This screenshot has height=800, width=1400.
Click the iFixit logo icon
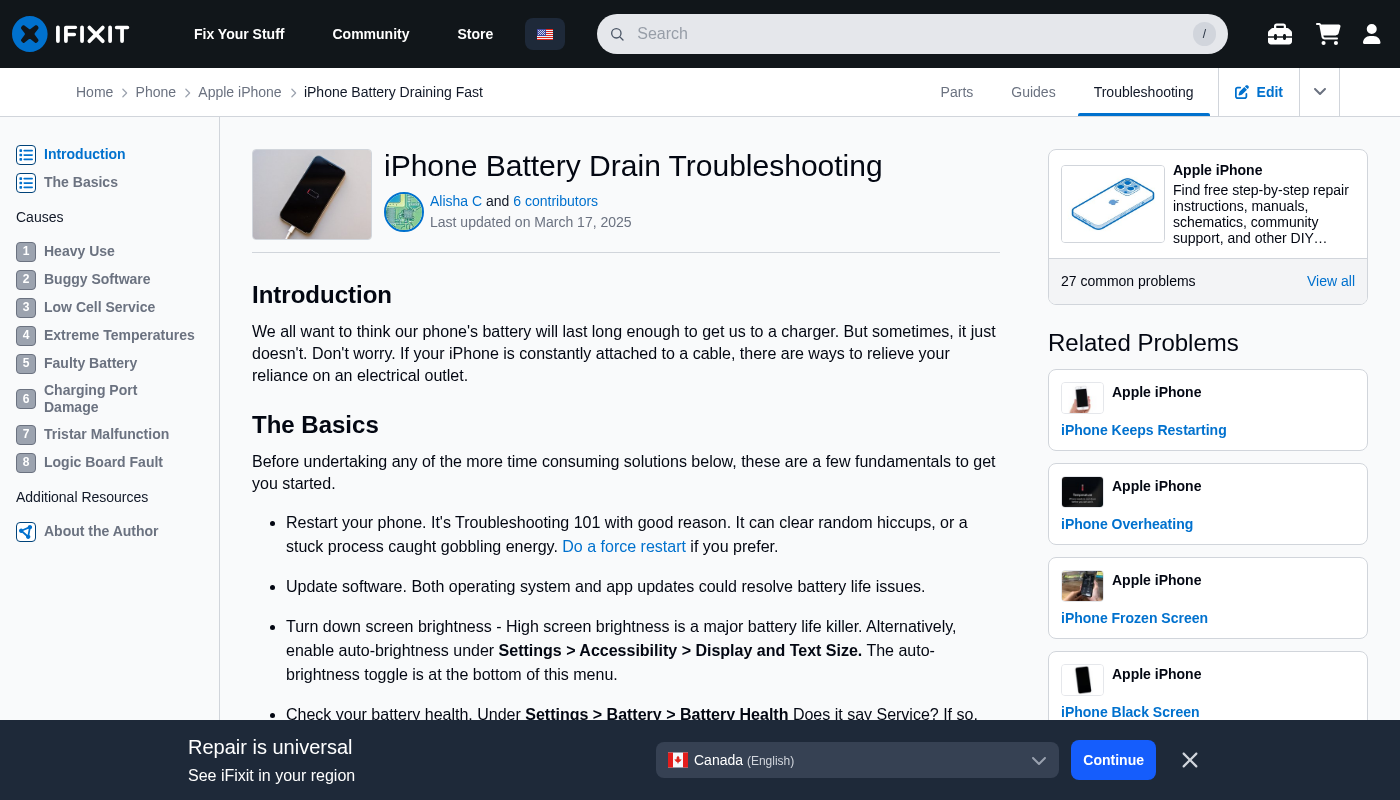click(30, 34)
